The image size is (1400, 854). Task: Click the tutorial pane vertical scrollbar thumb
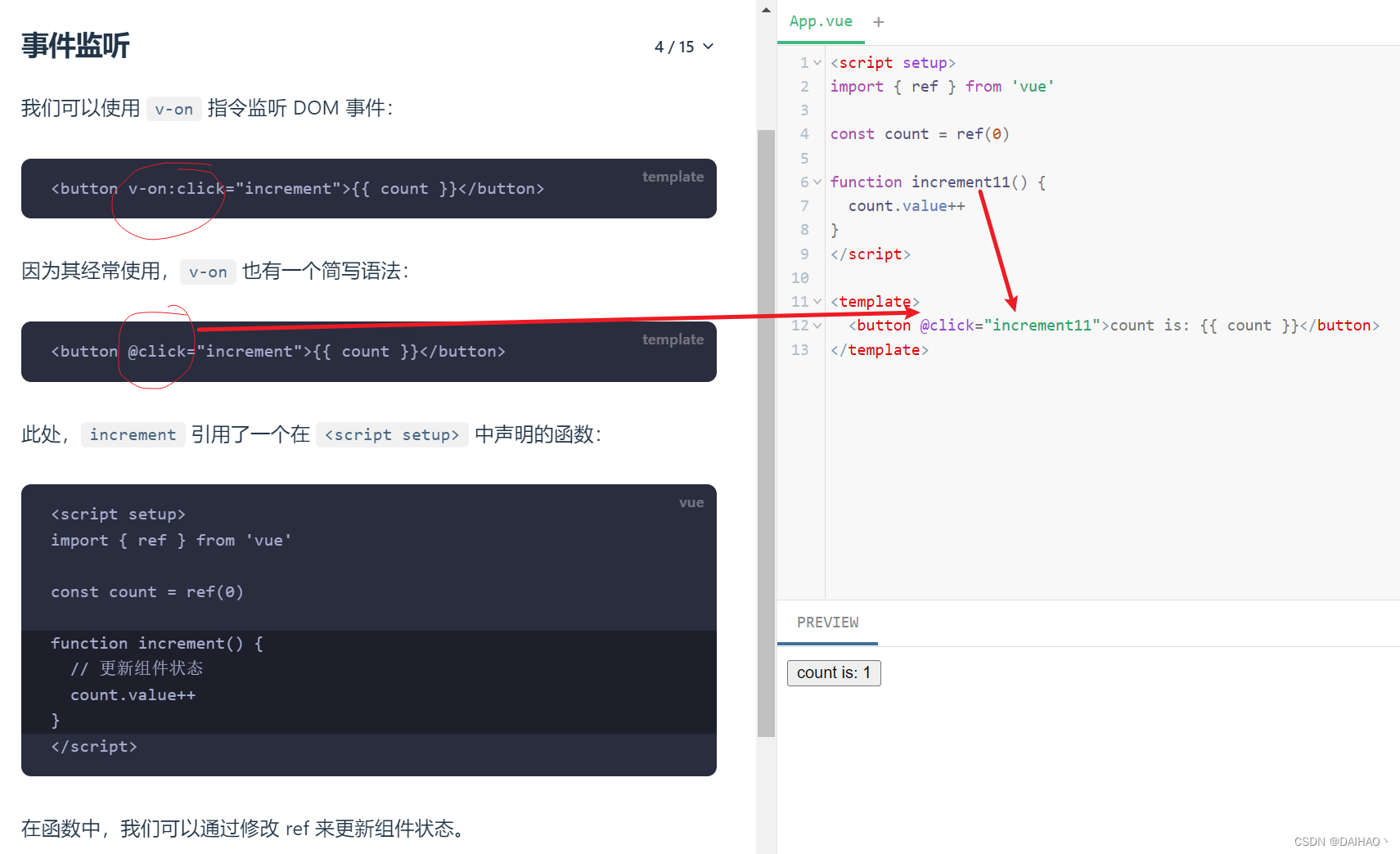pos(766,434)
